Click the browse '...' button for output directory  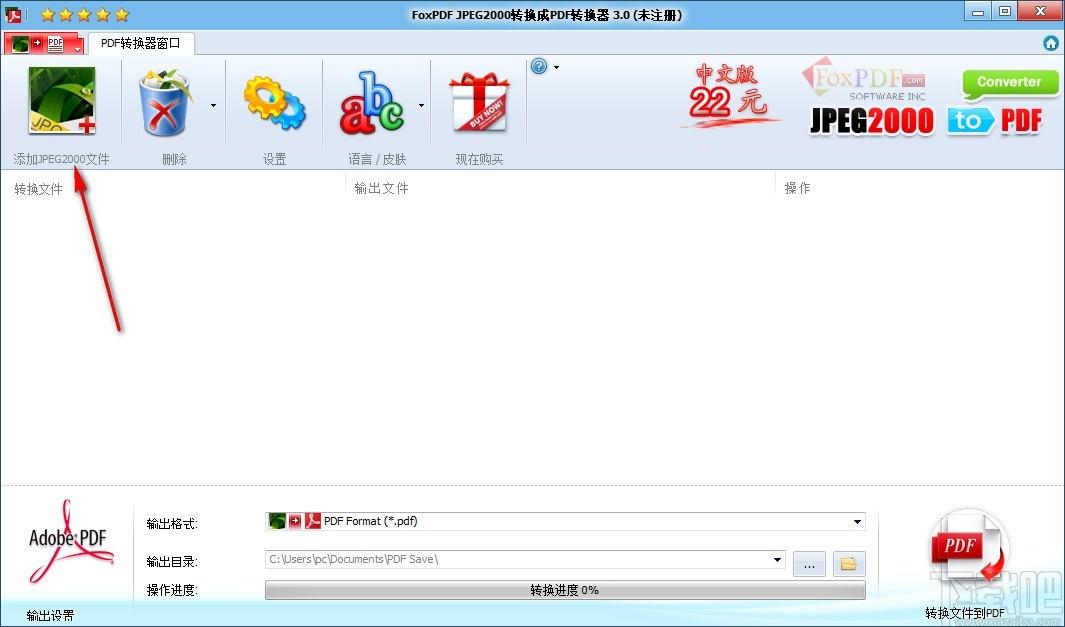(809, 565)
